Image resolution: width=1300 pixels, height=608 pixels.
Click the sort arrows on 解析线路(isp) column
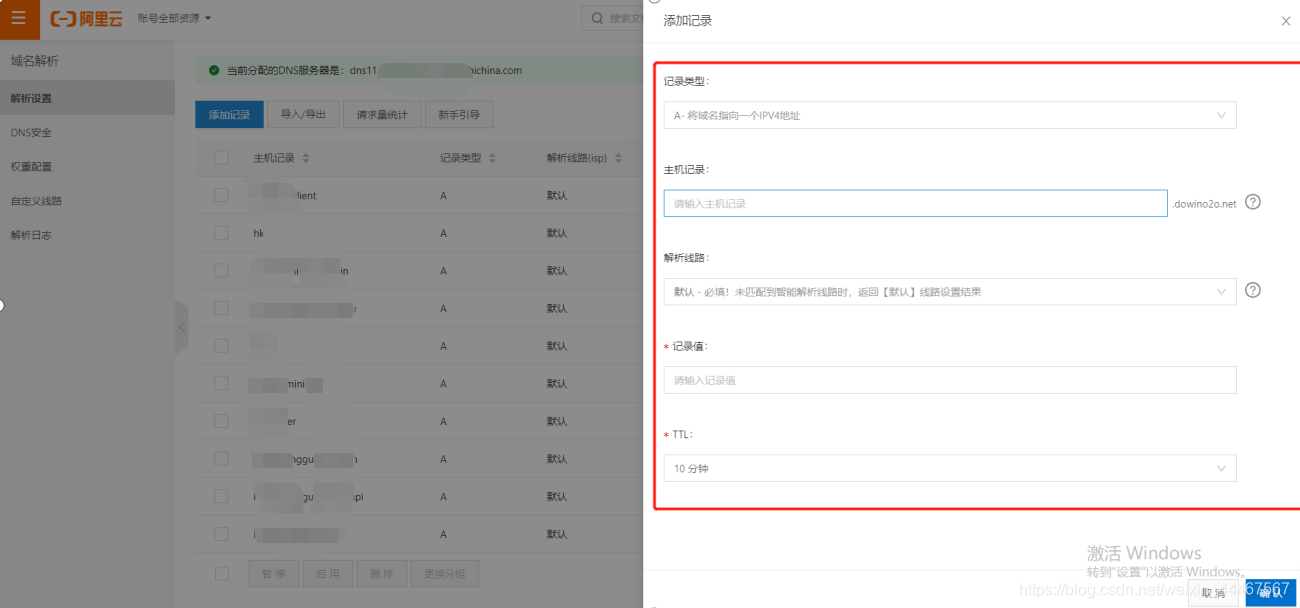pyautogui.click(x=618, y=157)
